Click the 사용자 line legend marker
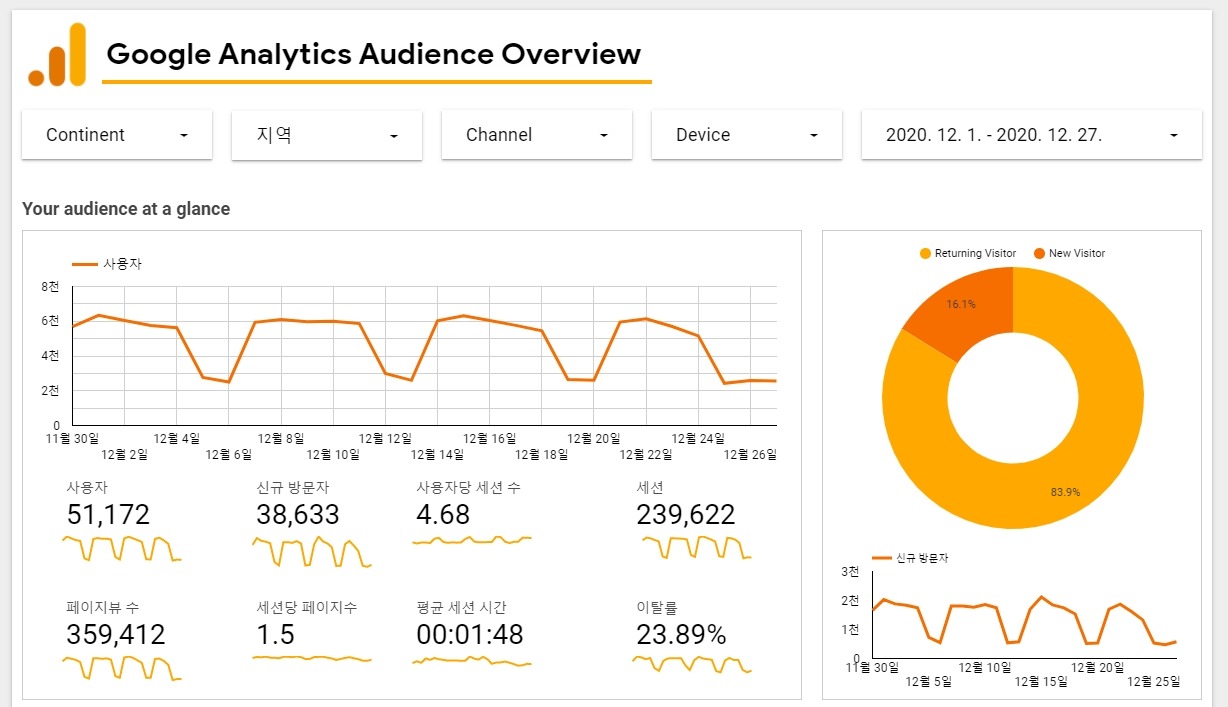 pos(85,264)
